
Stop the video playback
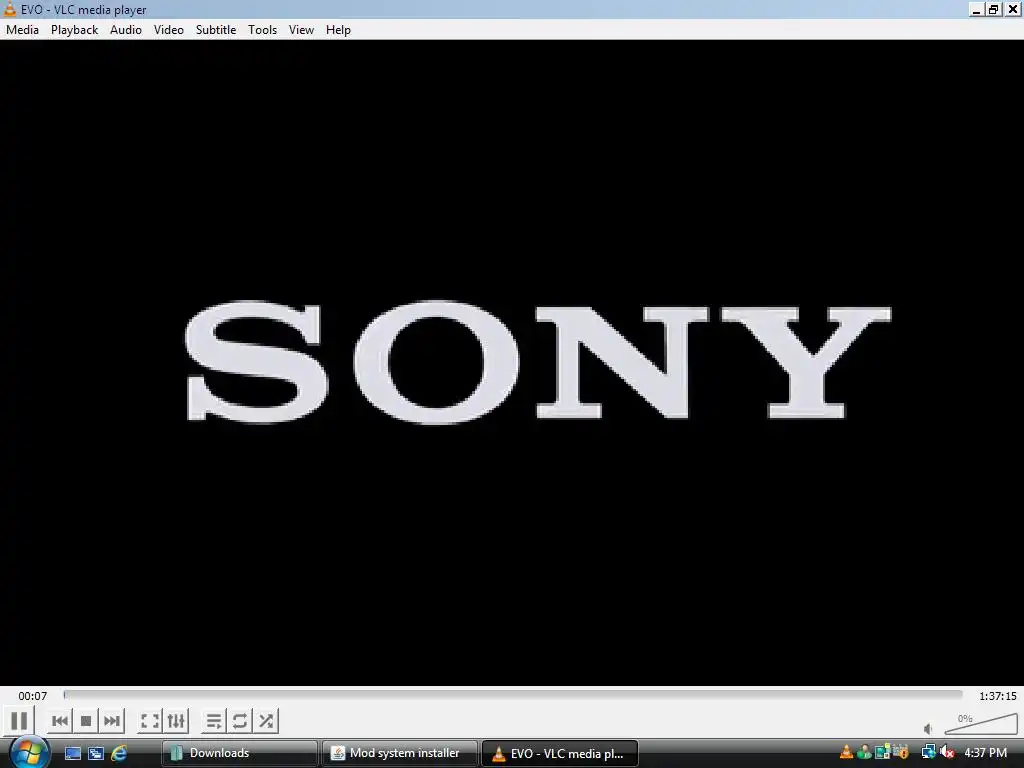[86, 721]
